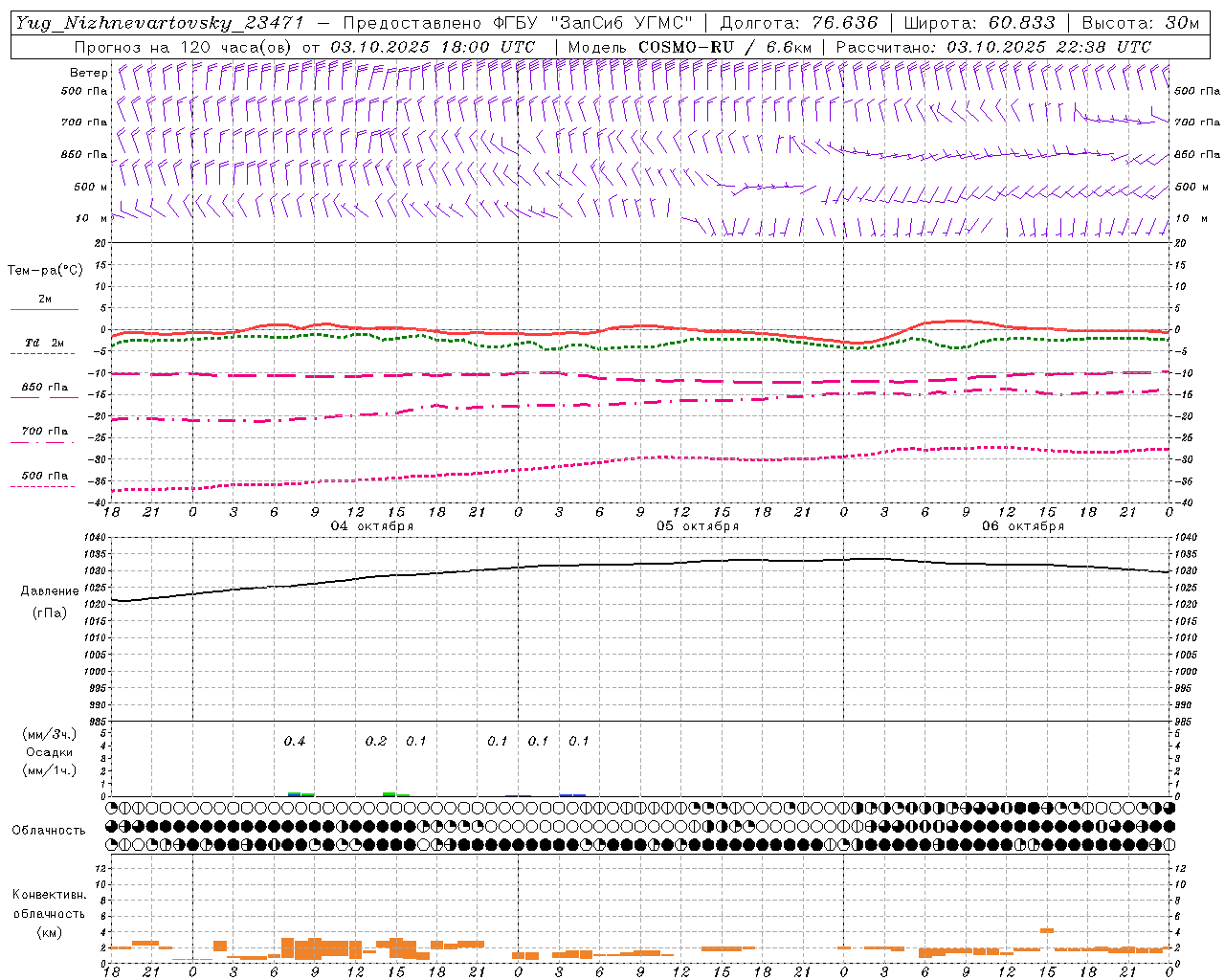The image size is (1225, 980).
Task: Click the '(гПа)' unit label under Давление
Action: (x=50, y=613)
